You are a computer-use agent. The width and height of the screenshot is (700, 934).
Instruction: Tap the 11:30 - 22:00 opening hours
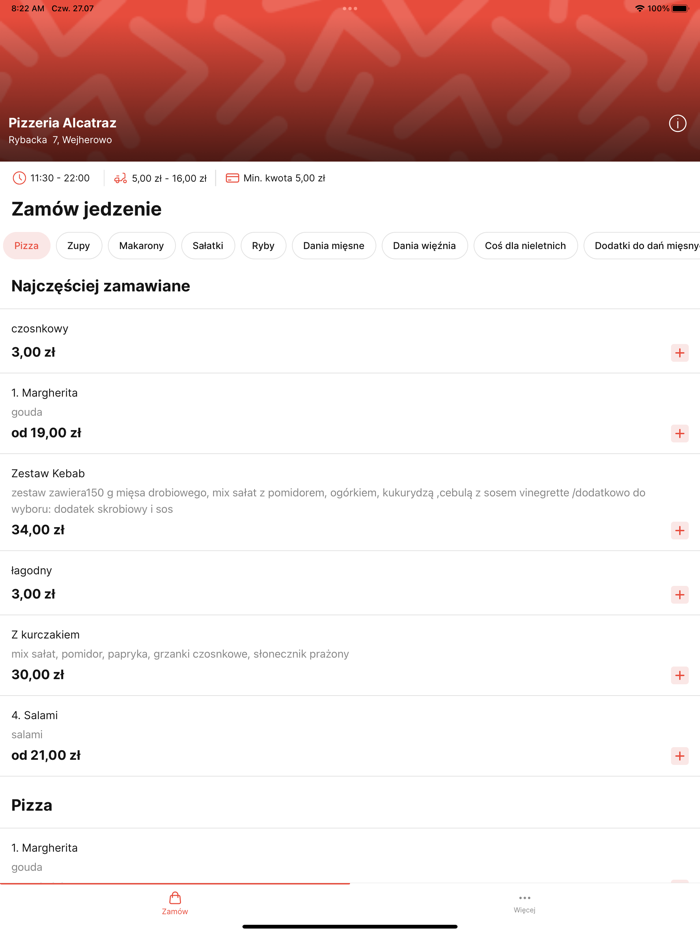pyautogui.click(x=60, y=178)
